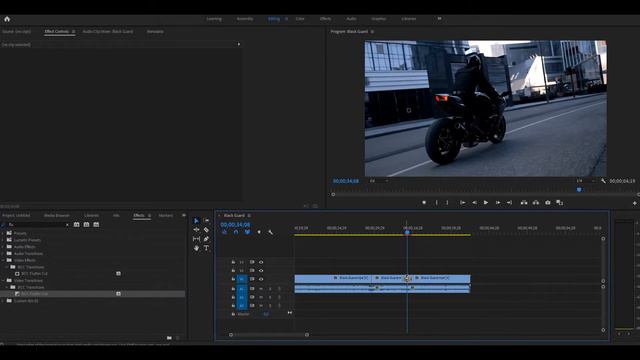This screenshot has height=360, width=640.
Task: Switch to the Audio workspace
Action: coord(351,19)
